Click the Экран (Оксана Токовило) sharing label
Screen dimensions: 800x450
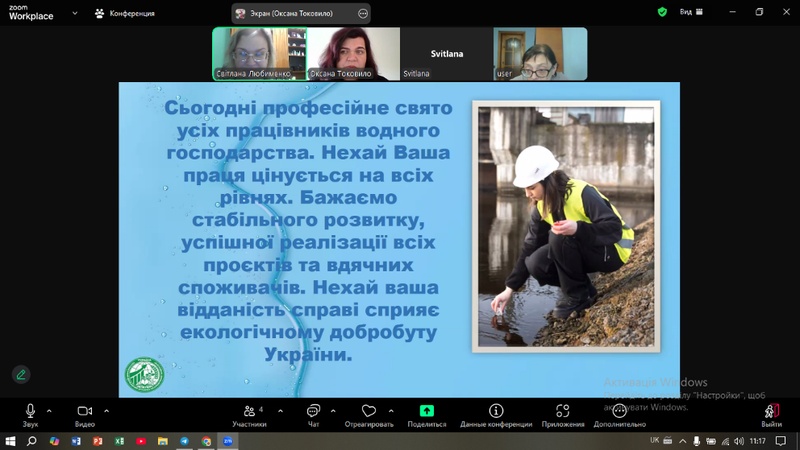point(291,13)
